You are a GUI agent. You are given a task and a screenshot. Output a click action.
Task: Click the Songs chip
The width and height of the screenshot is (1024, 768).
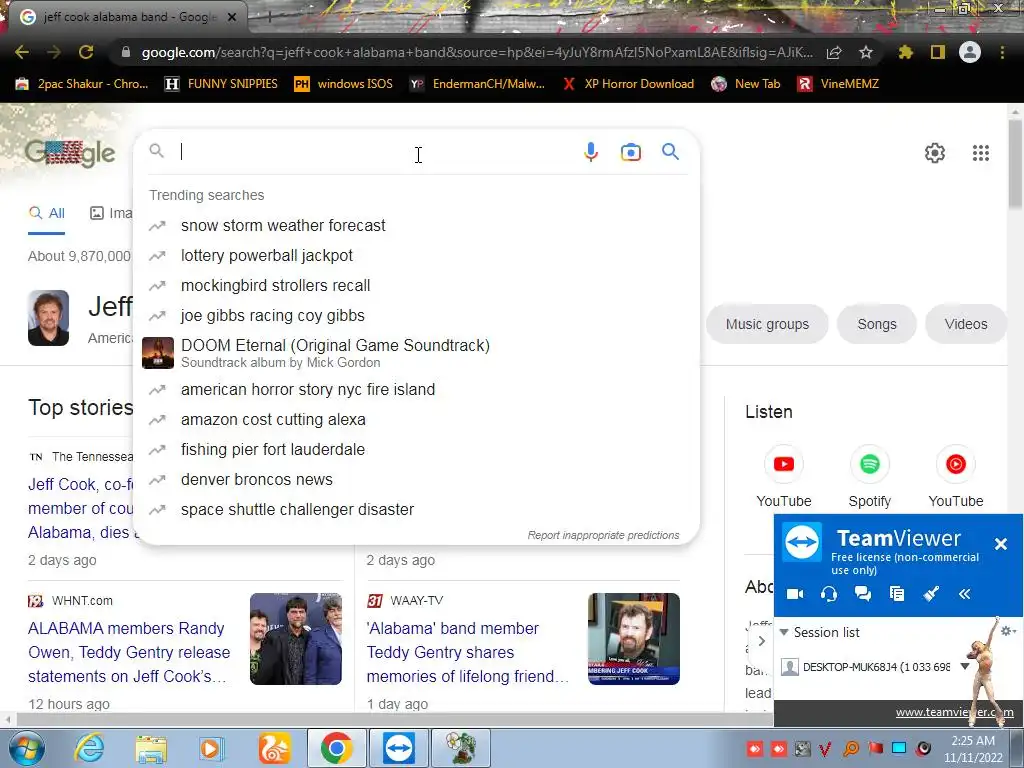pyautogui.click(x=876, y=324)
